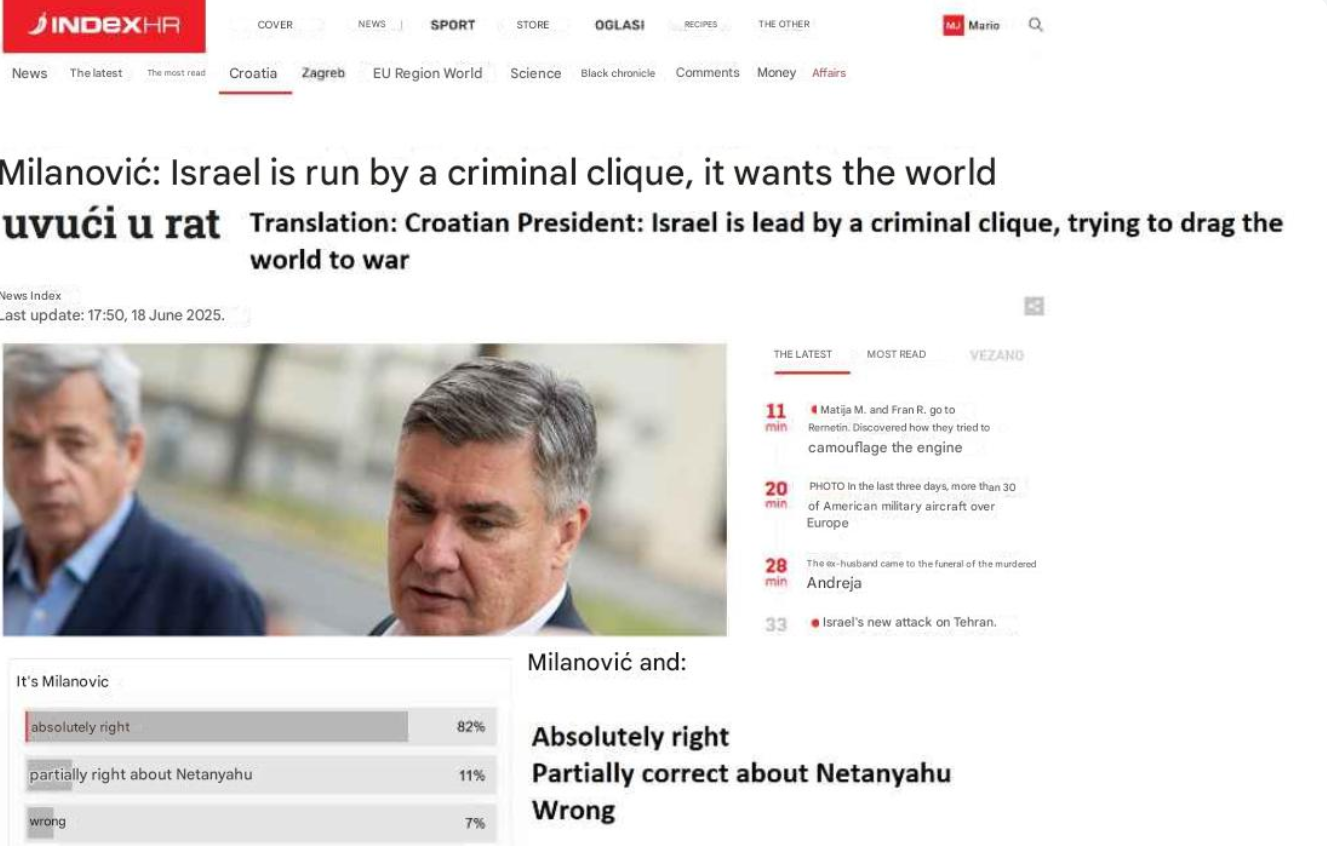This screenshot has height=846, width=1327.
Task: Switch sidebar to THE LATEST tab
Action: pos(803,355)
